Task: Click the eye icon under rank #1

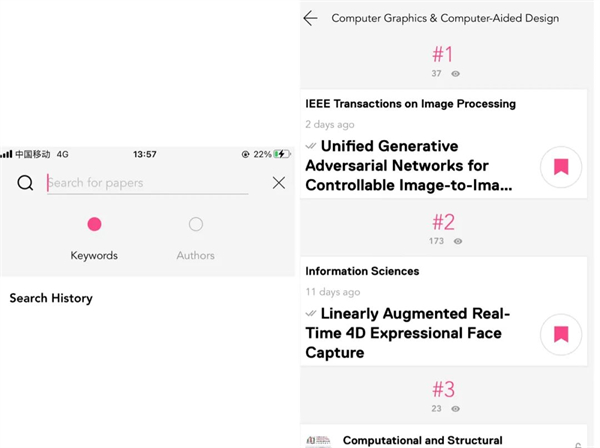Action: pos(456,74)
